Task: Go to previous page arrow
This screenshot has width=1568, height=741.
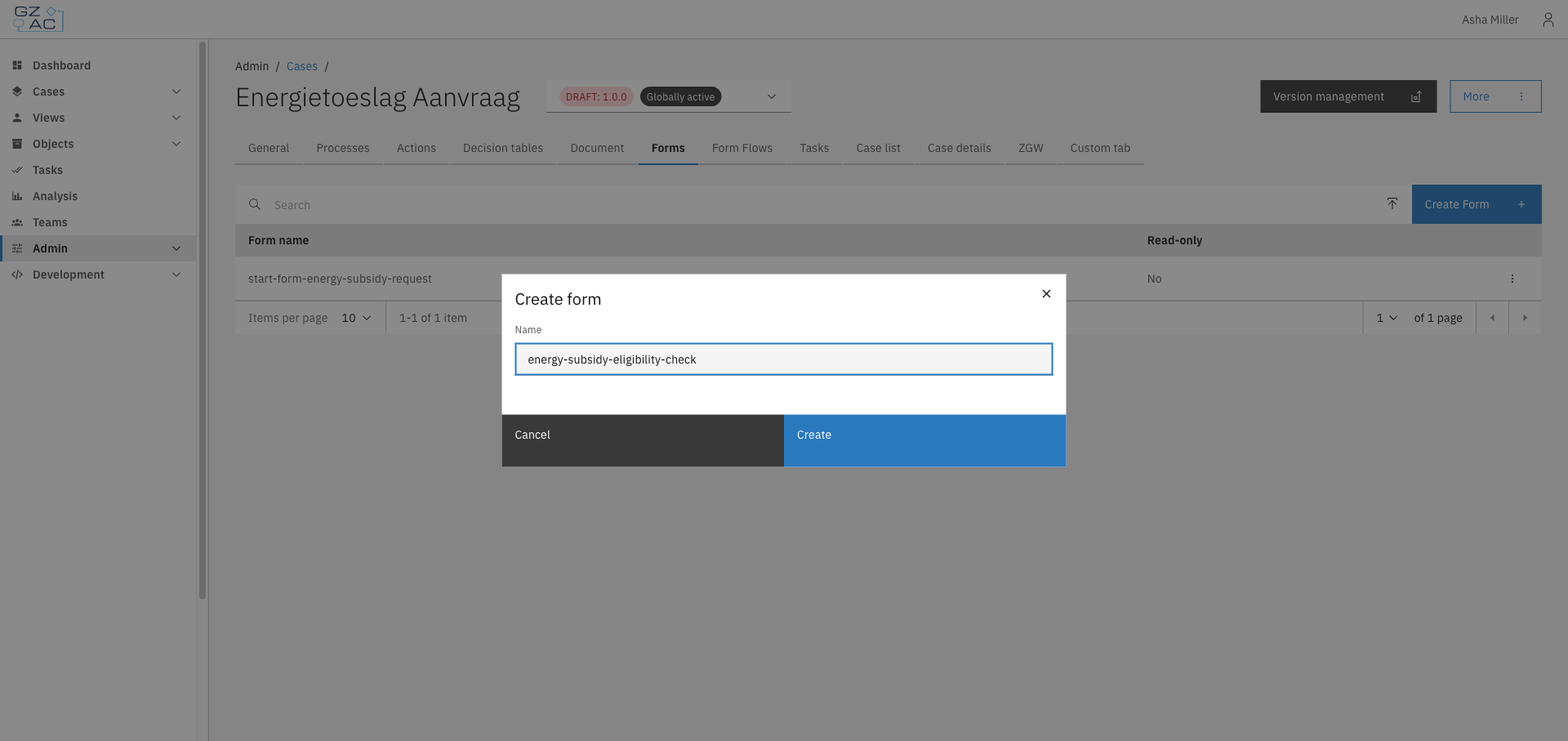Action: (x=1492, y=318)
